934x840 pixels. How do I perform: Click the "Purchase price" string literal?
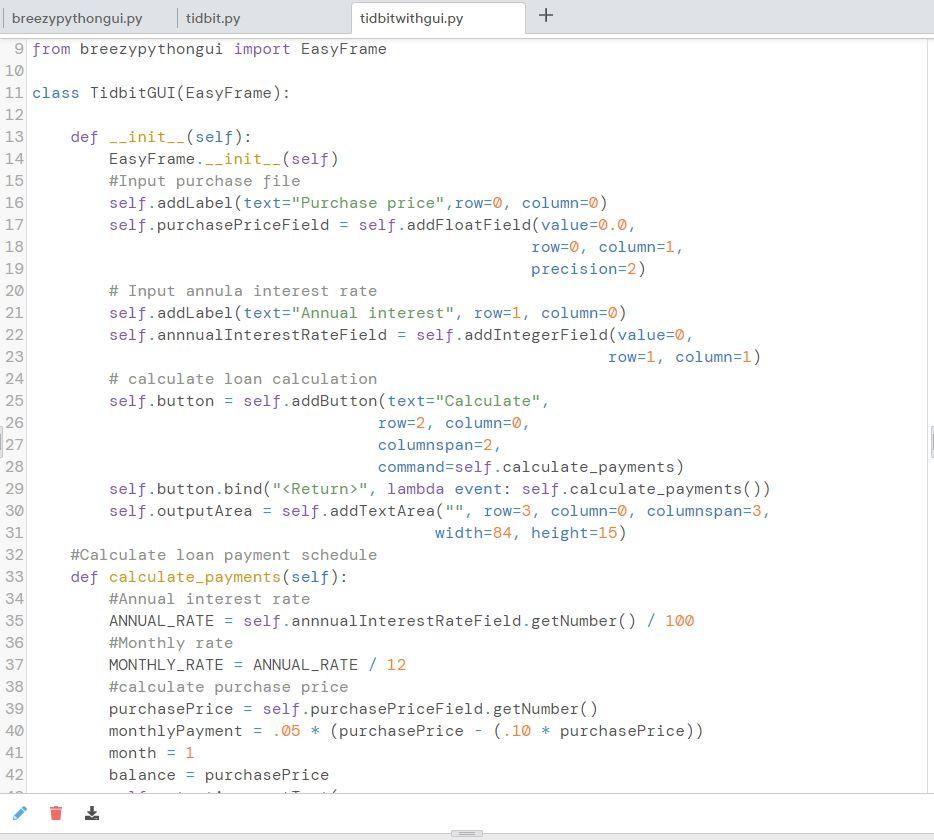coord(368,203)
